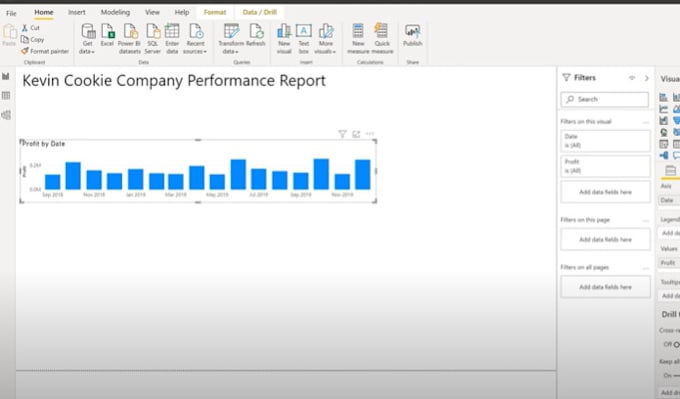Screen dimensions: 680x399
Task: Toggle the eye icon in Filters header
Action: click(632, 78)
